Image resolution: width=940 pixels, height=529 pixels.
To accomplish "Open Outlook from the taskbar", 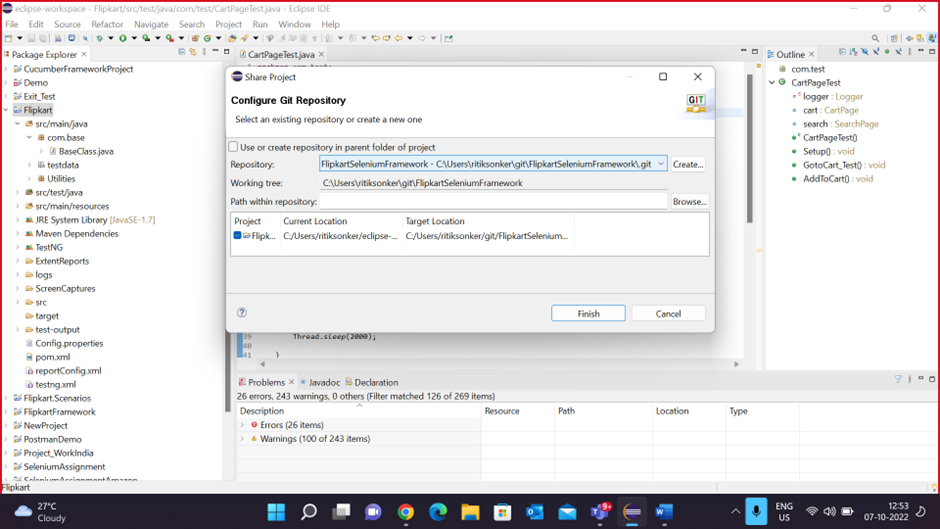I will tap(535, 512).
